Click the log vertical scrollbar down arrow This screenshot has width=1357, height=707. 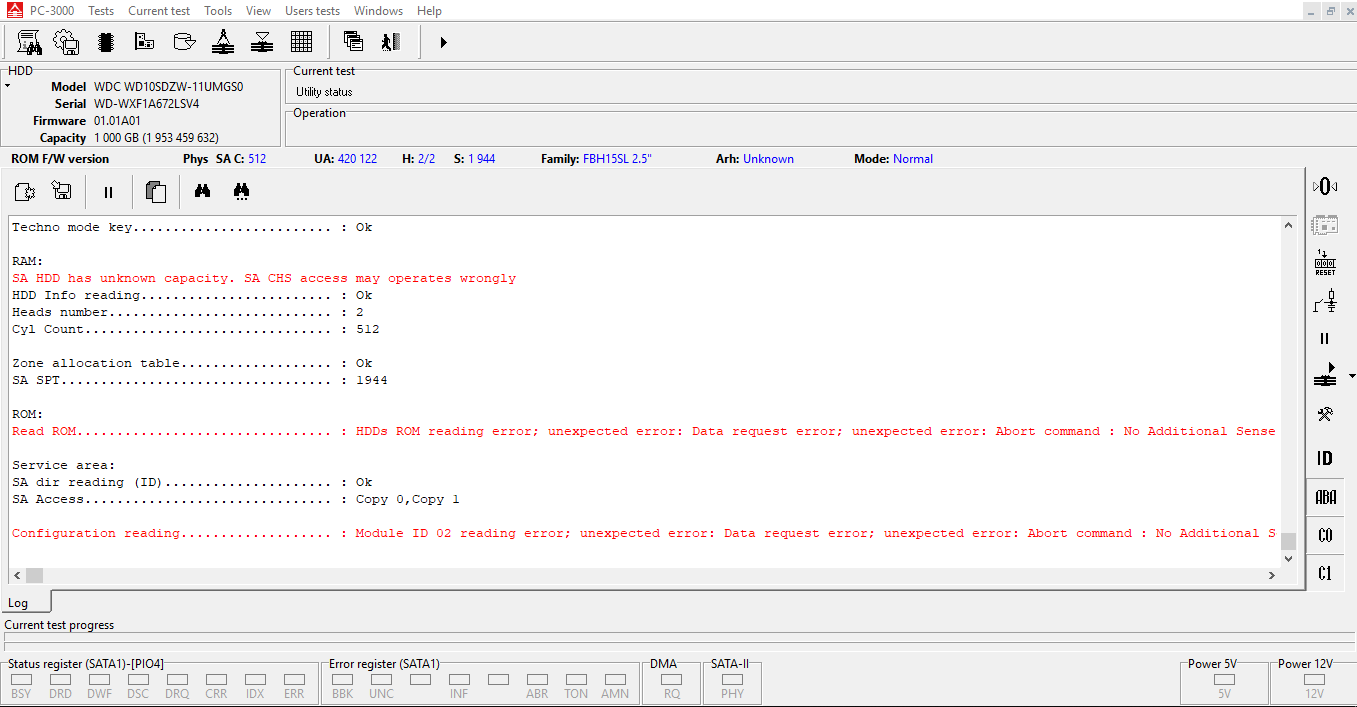point(1289,559)
